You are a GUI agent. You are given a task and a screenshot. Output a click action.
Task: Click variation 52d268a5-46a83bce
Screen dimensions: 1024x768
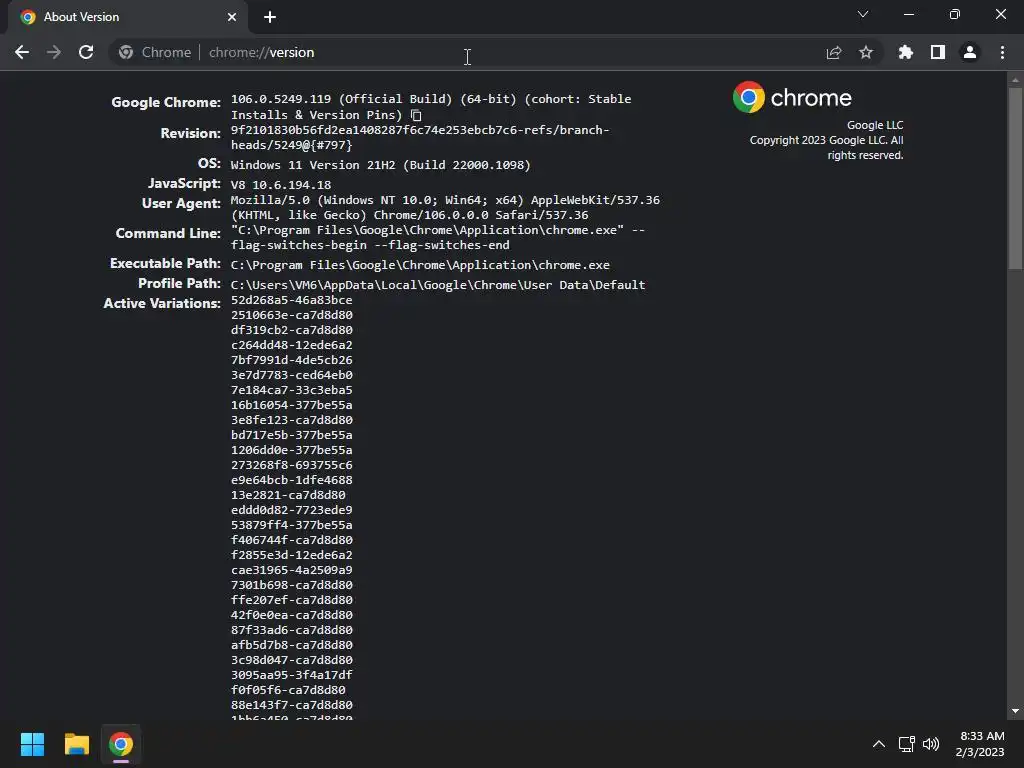tap(292, 300)
